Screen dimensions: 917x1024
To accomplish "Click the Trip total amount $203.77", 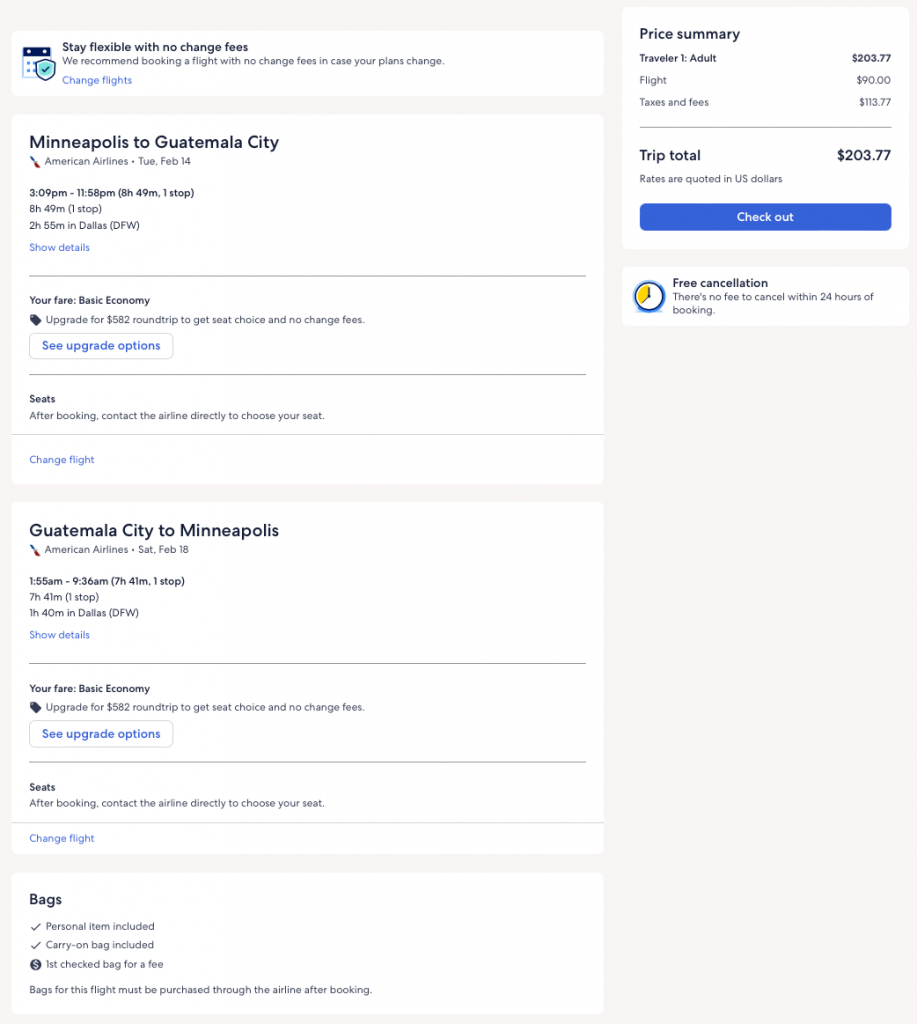I will click(863, 155).
